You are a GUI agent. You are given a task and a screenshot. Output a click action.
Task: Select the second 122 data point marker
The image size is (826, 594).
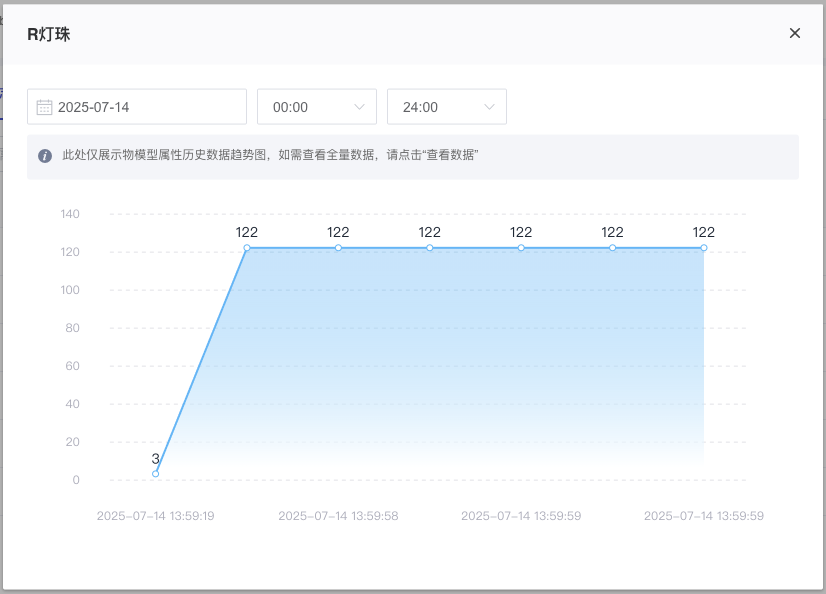338,248
